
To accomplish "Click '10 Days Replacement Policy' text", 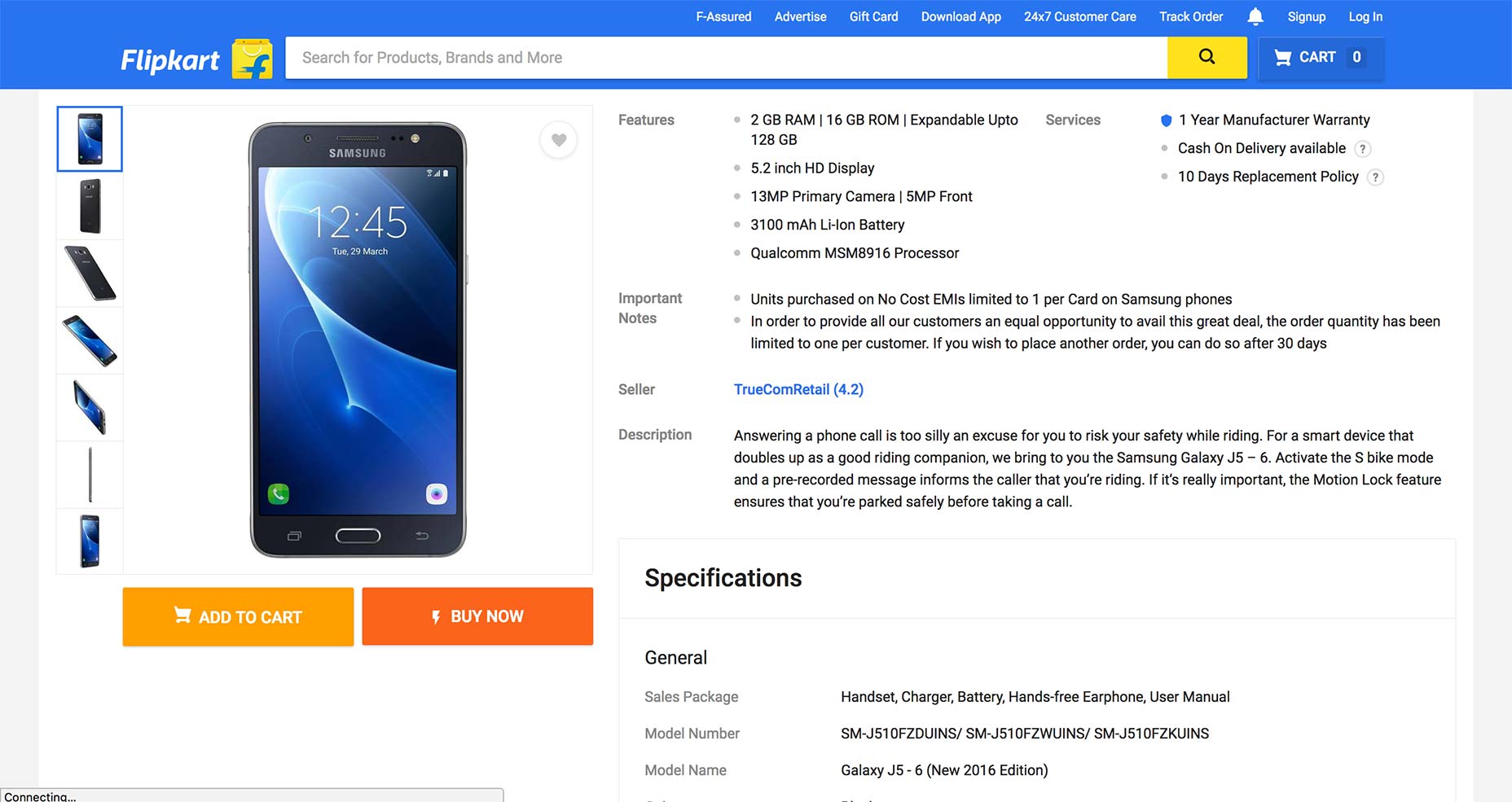I will click(x=1268, y=177).
